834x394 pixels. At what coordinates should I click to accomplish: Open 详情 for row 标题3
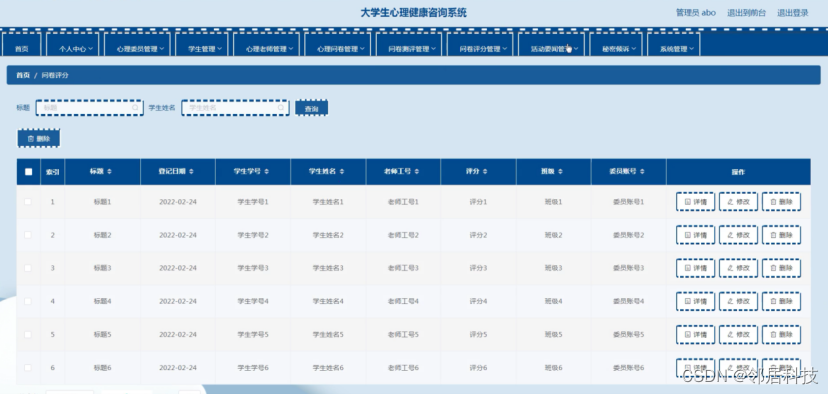[x=695, y=268]
